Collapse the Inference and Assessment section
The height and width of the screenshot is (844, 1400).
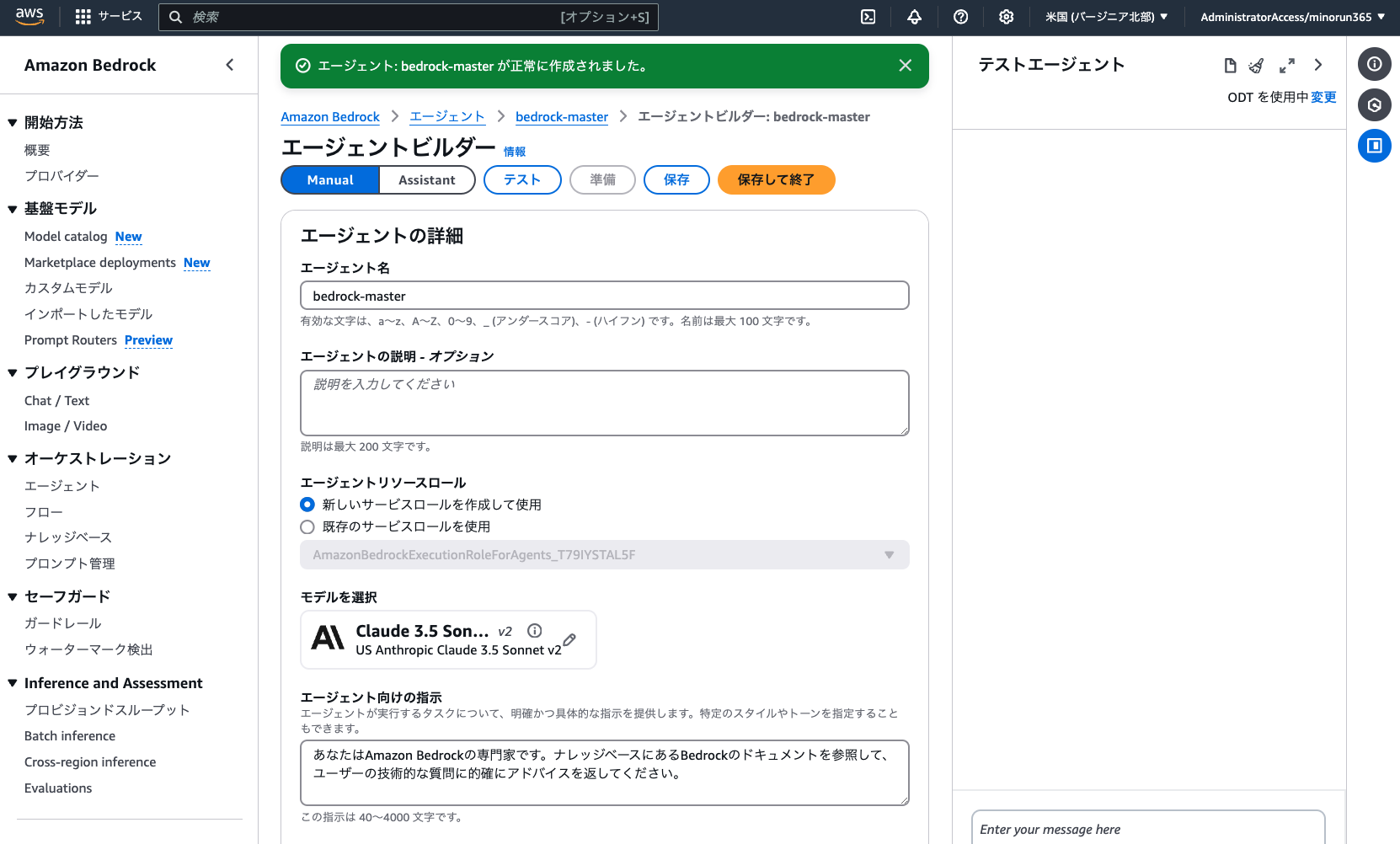[13, 683]
